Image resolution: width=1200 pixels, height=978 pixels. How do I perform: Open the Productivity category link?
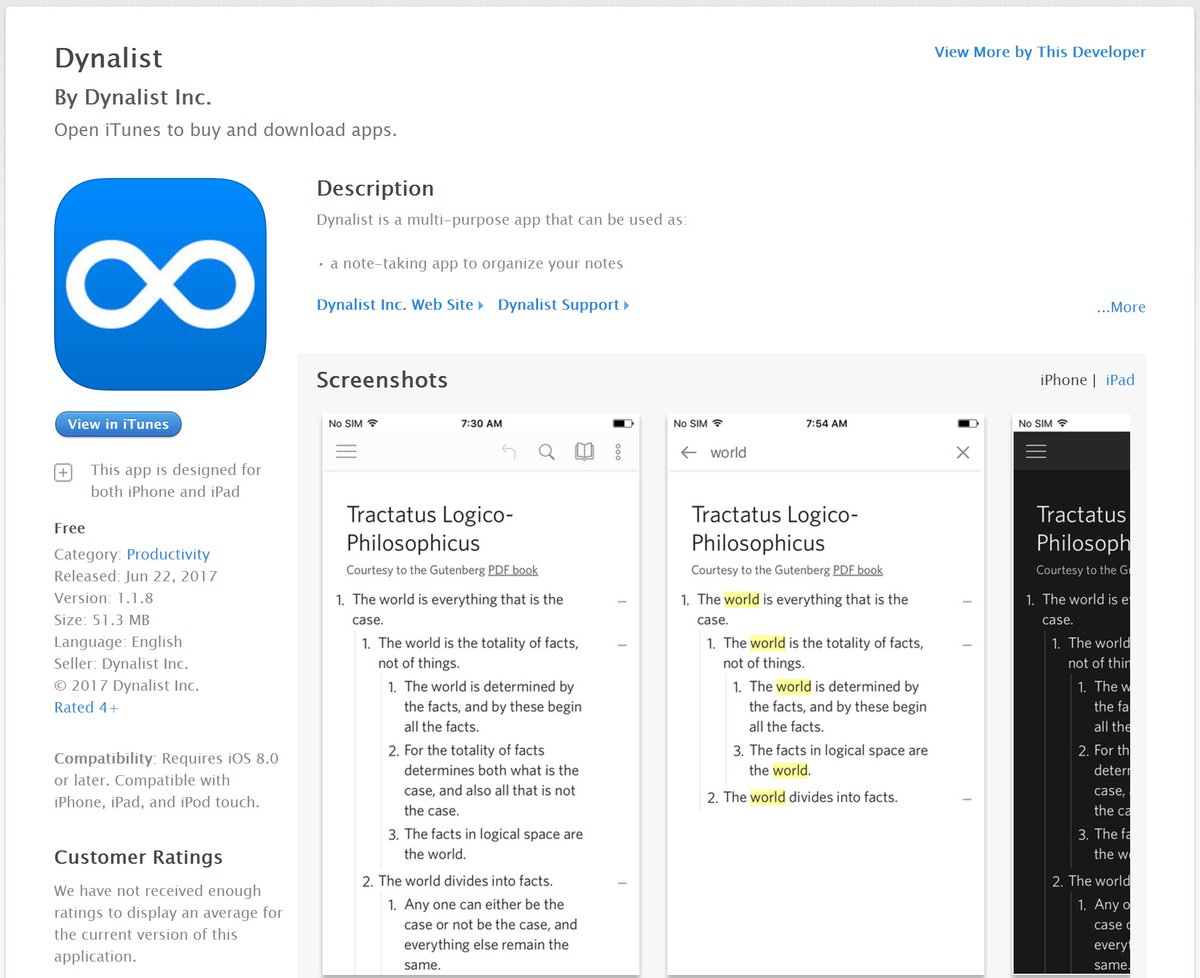[x=168, y=554]
